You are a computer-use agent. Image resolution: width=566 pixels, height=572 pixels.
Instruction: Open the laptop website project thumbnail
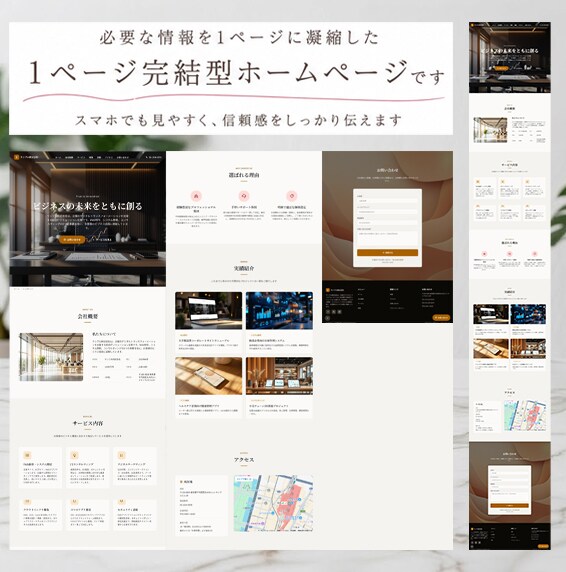209,310
